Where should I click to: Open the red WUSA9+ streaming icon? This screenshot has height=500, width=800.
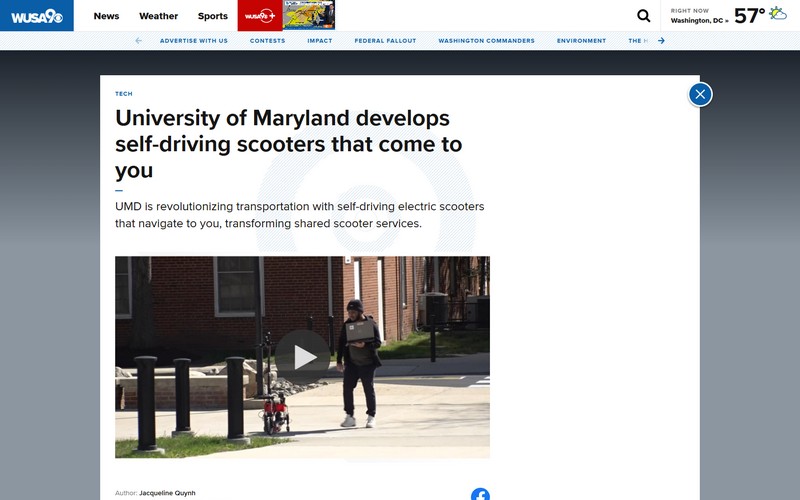coord(260,16)
